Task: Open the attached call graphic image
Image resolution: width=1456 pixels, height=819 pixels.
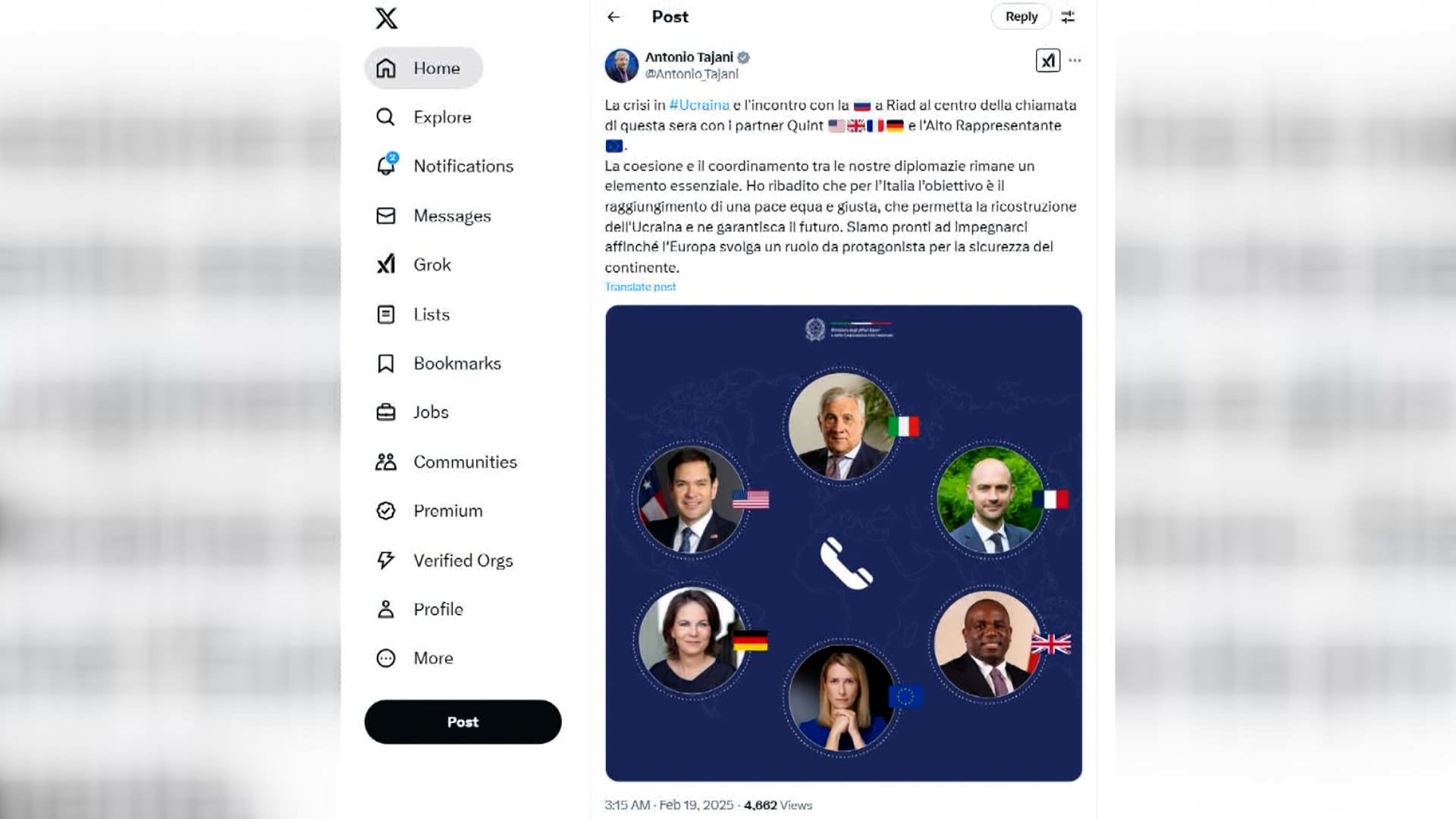Action: pyautogui.click(x=843, y=543)
